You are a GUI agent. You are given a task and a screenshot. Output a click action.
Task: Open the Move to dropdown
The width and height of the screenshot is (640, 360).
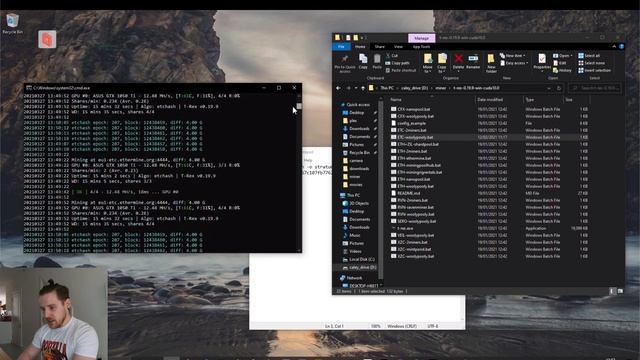427,69
